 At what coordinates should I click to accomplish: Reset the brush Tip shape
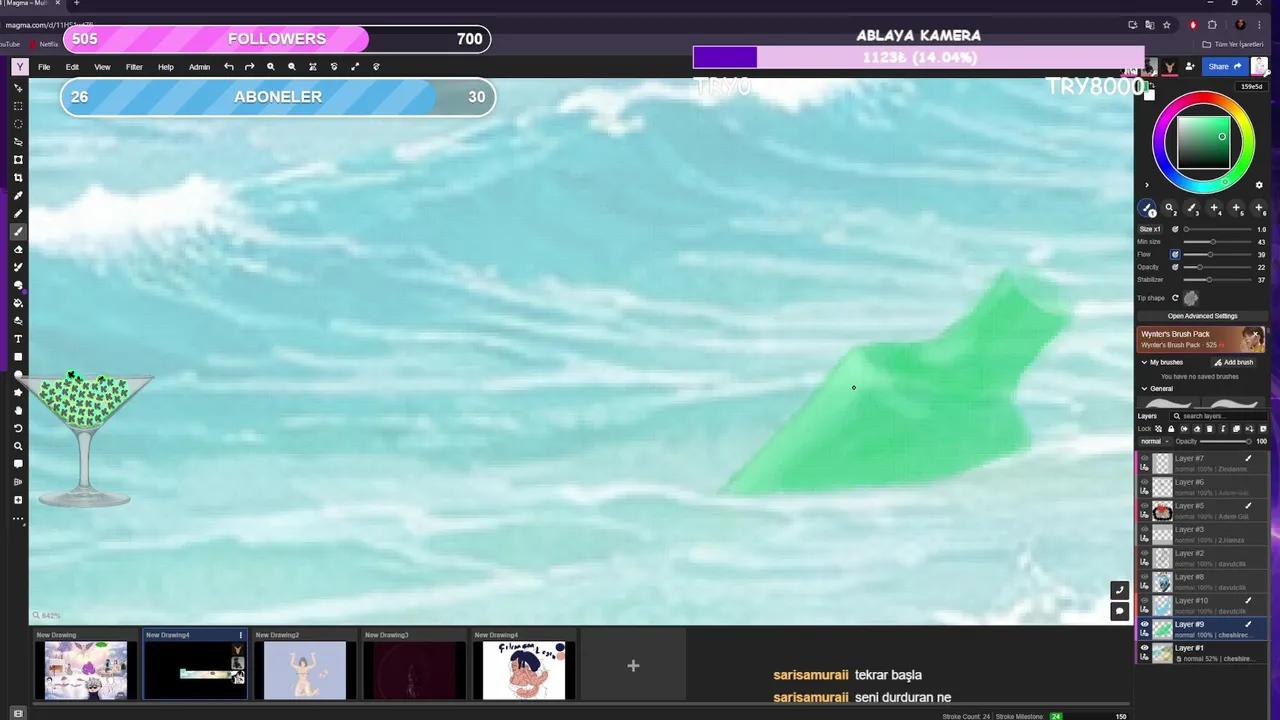[1175, 297]
